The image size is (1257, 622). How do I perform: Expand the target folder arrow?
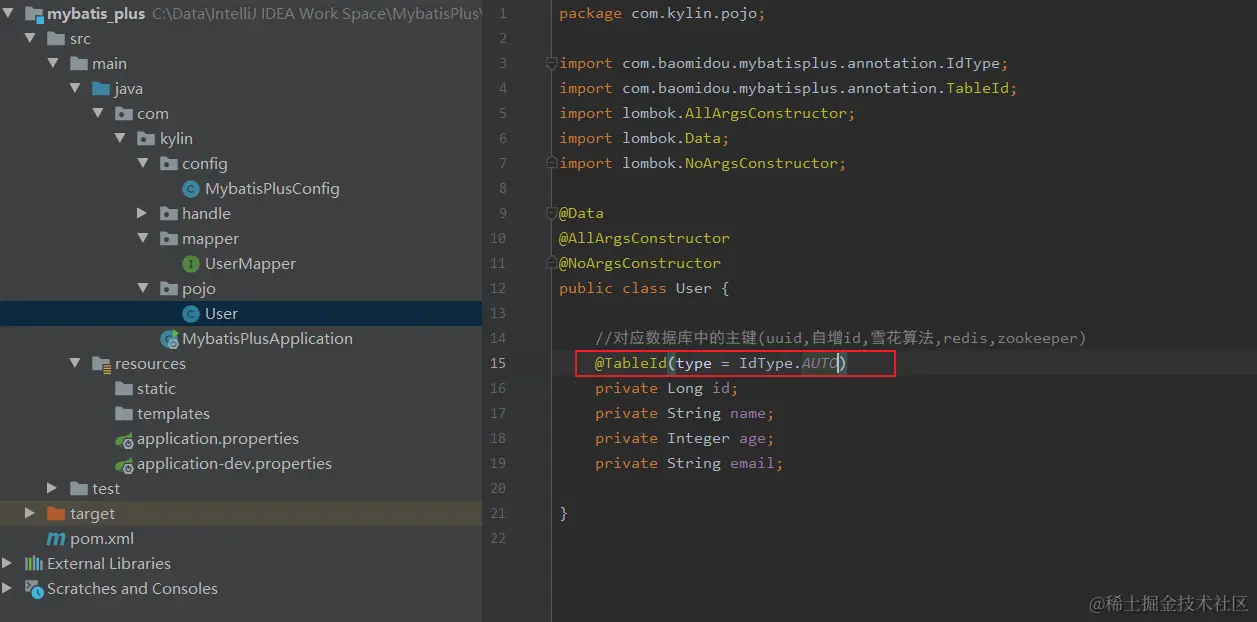(30, 514)
